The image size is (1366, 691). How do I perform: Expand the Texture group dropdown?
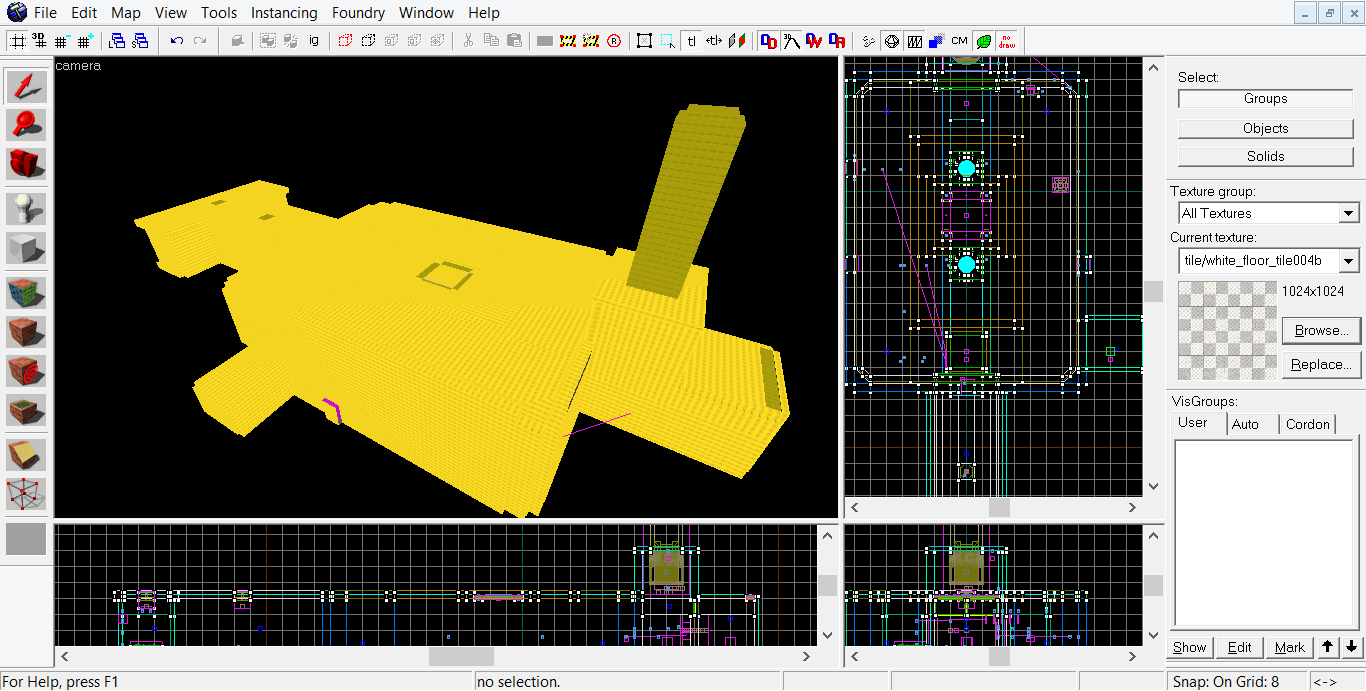(x=1348, y=213)
